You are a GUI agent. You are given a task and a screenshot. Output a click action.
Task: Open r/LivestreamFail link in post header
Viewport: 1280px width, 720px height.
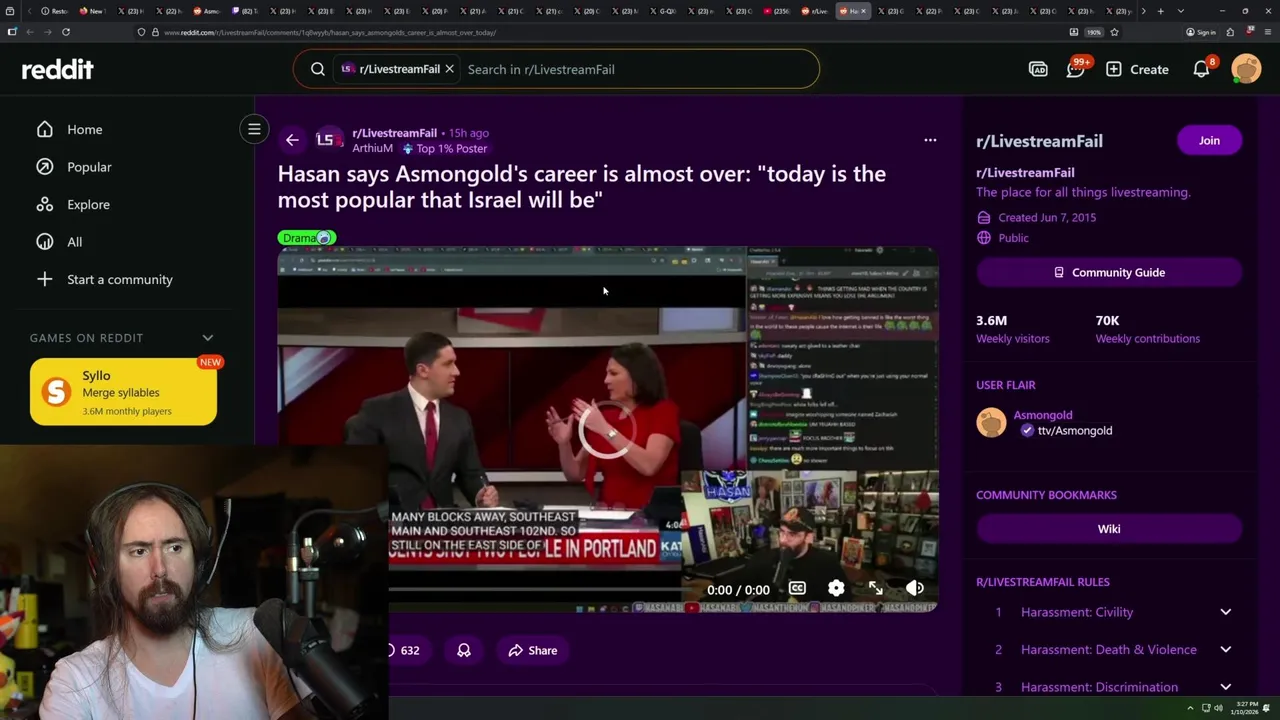click(394, 133)
